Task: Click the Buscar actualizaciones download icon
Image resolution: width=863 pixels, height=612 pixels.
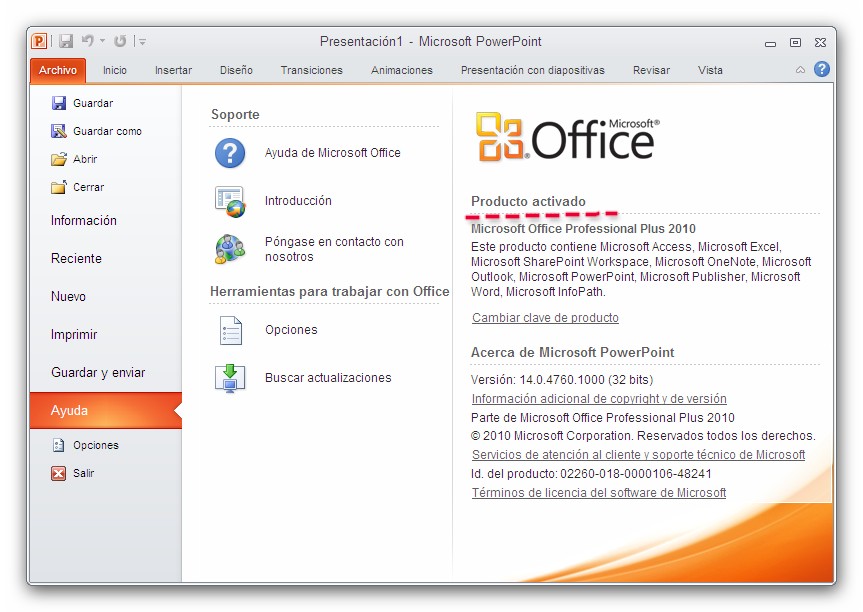Action: 230,378
